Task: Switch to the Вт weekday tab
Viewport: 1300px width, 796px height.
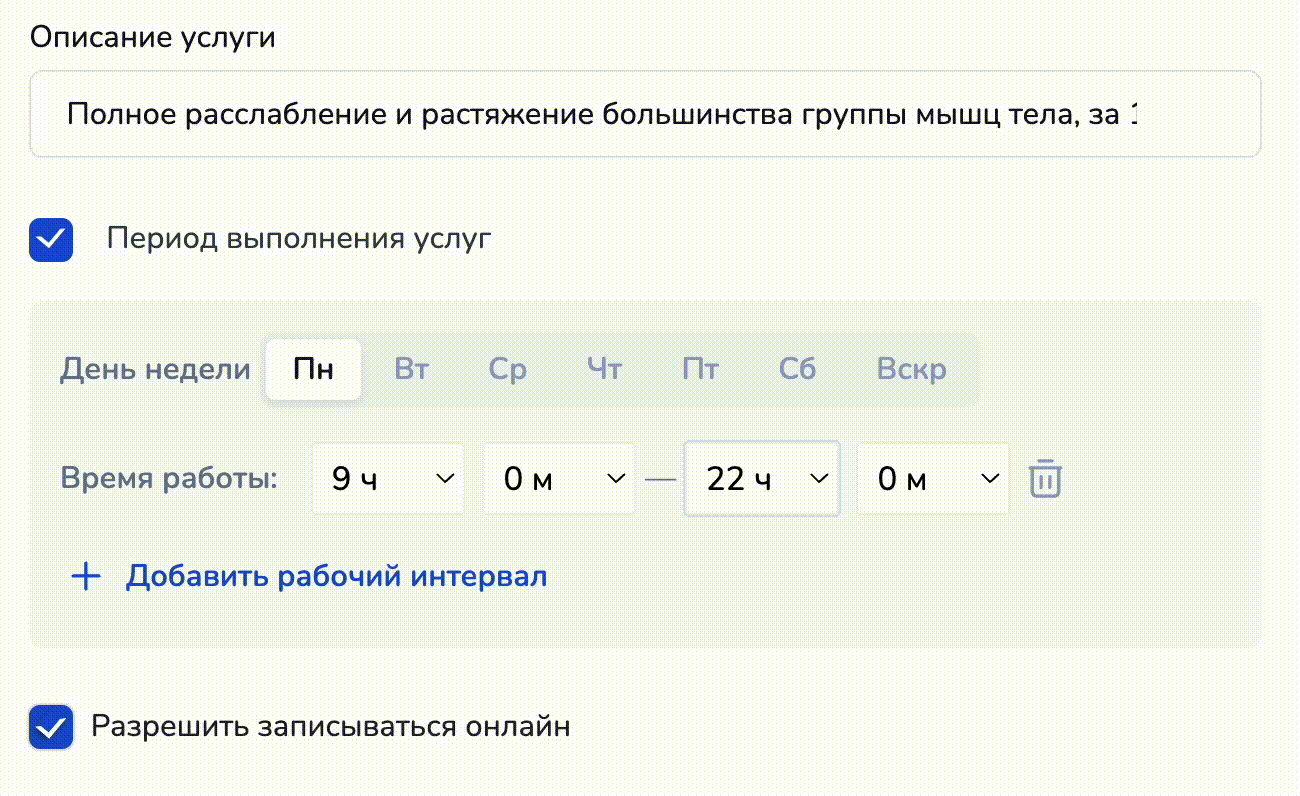Action: tap(411, 370)
